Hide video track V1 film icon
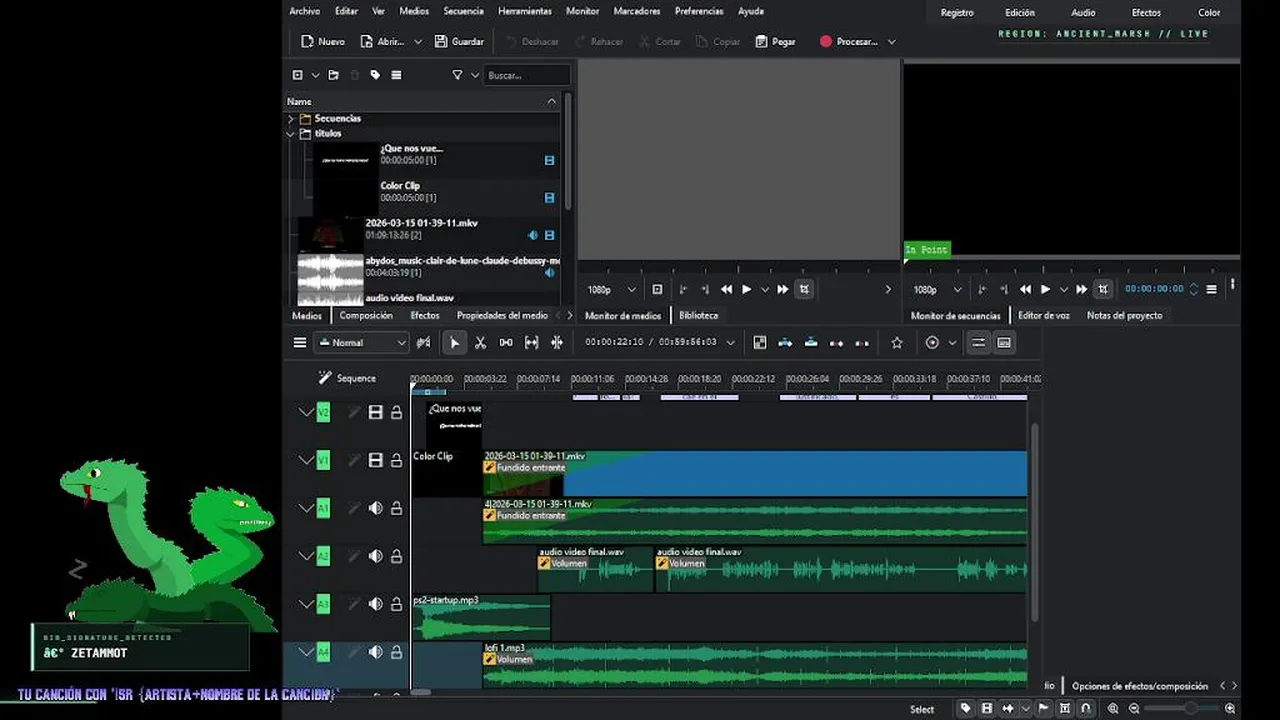1280x720 pixels. (x=375, y=460)
